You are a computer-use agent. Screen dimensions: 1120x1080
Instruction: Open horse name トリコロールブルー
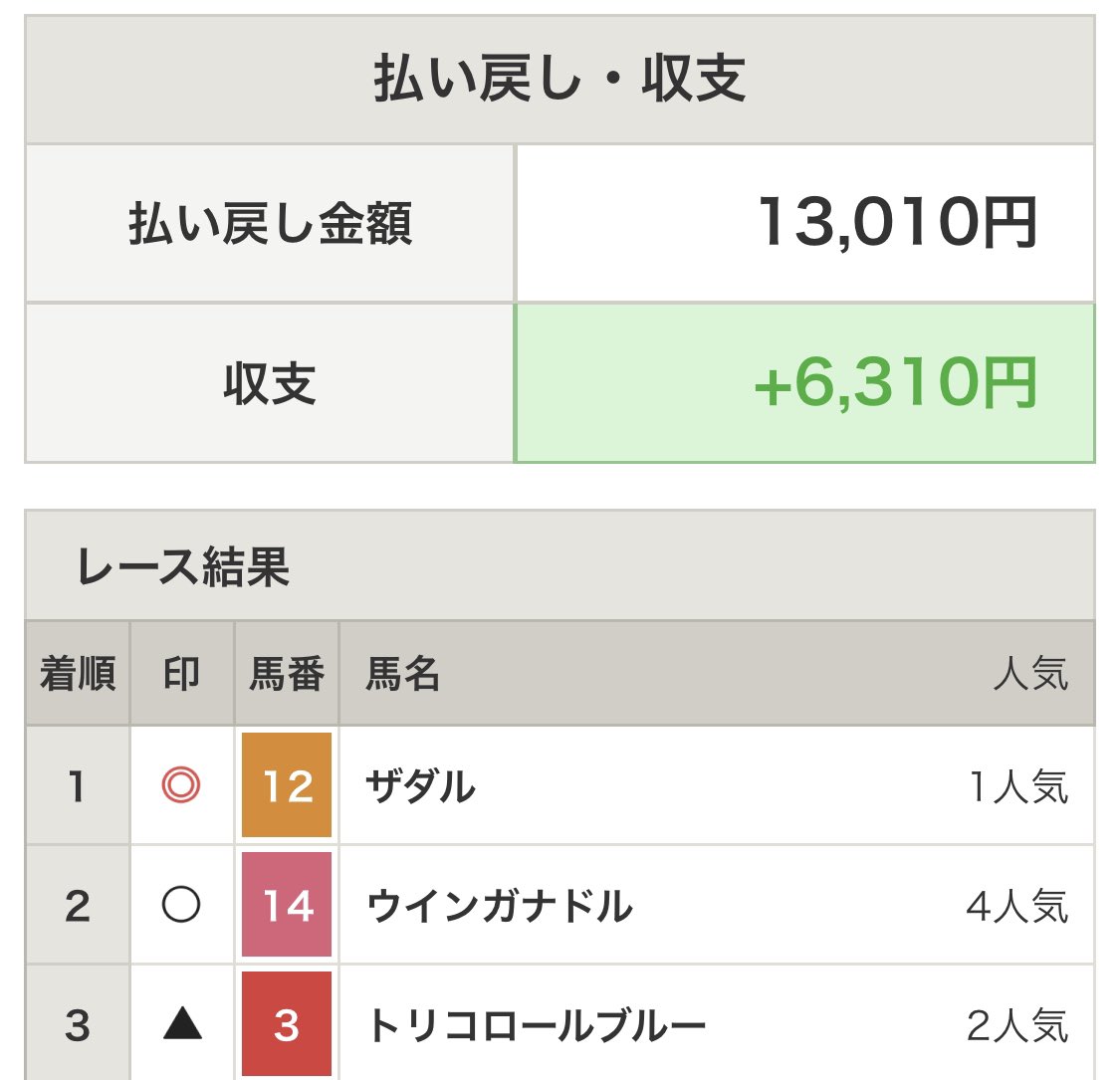point(537,1024)
